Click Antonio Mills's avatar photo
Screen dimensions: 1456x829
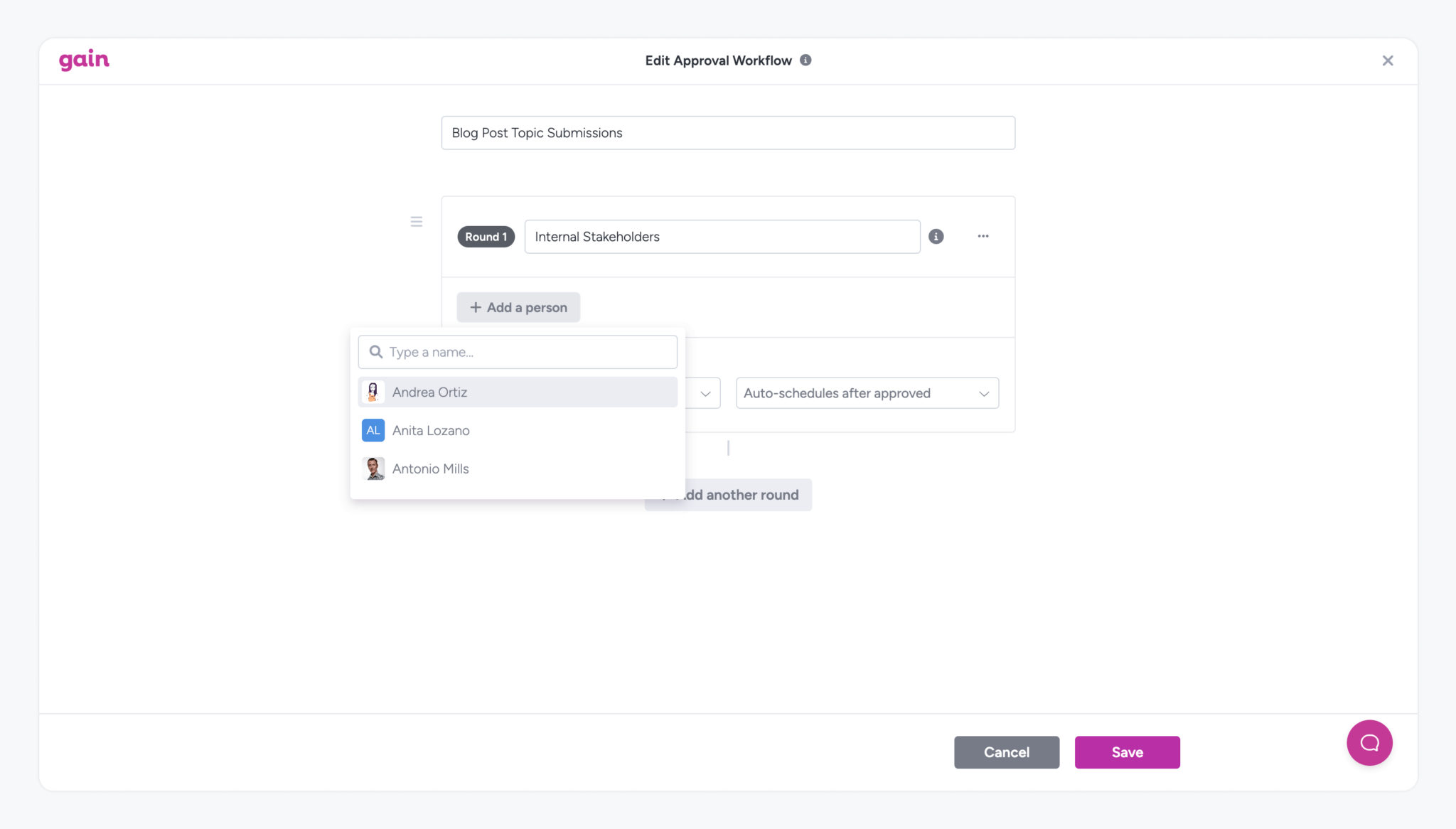point(373,468)
